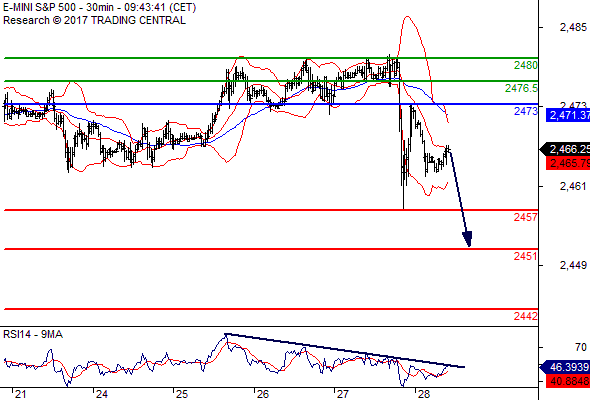Click the 2,461 axis value
This screenshot has height=400, width=590.
click(573, 186)
